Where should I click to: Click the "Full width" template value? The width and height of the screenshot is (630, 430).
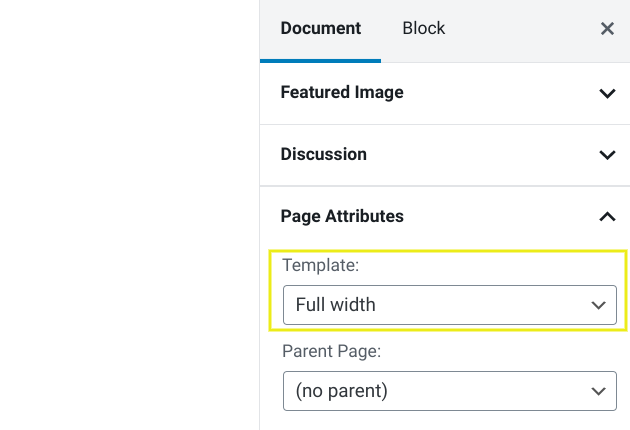pyautogui.click(x=336, y=305)
